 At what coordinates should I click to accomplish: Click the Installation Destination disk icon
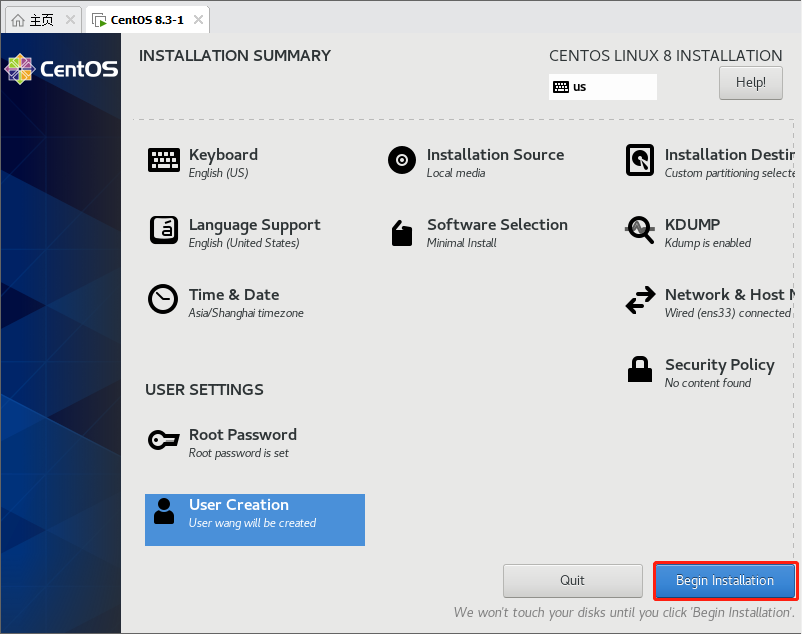coord(640,160)
